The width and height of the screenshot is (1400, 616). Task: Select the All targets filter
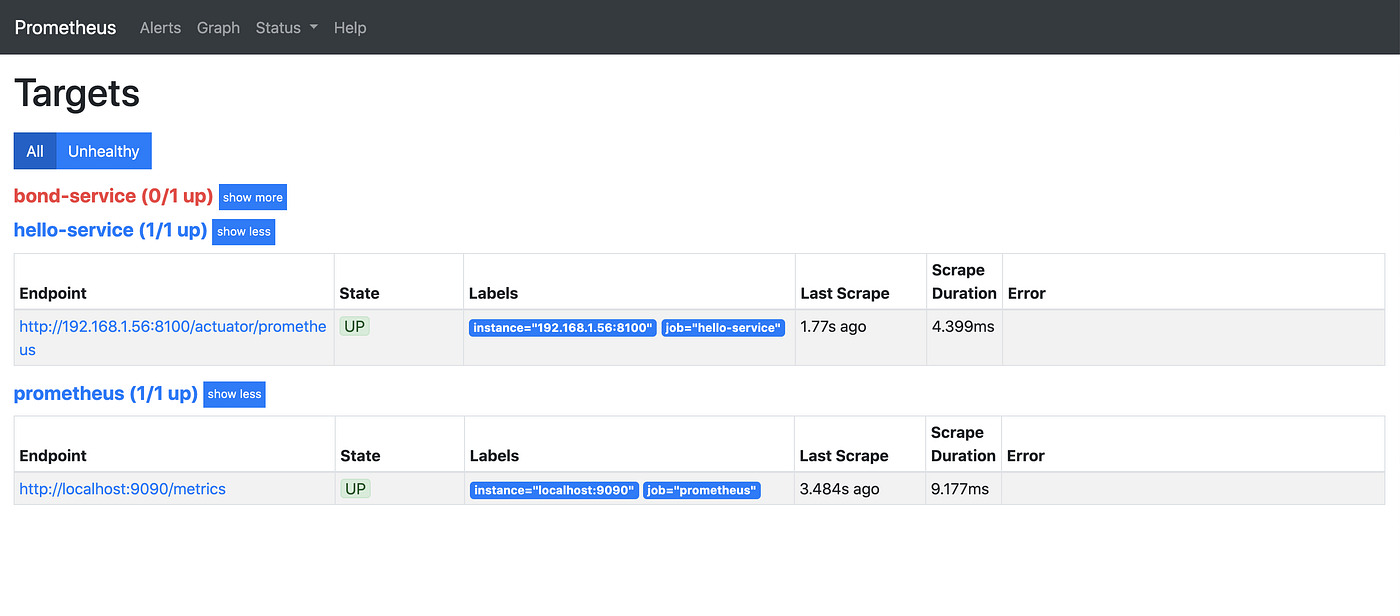coord(35,150)
